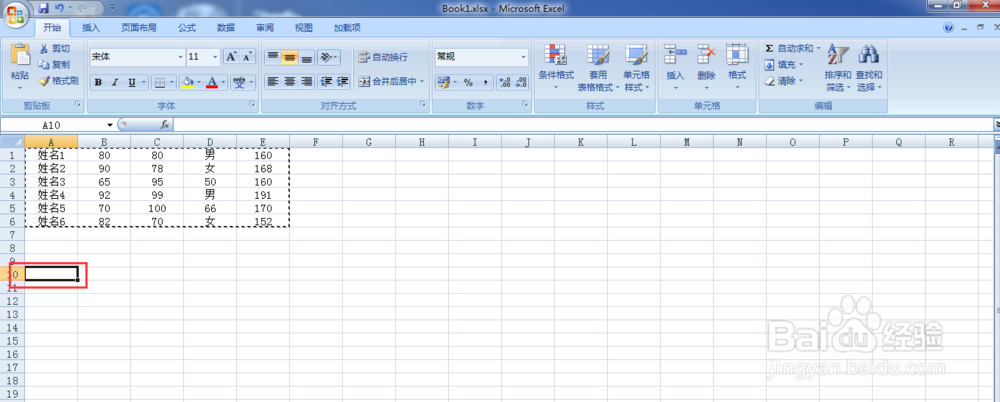Toggle middle vertical alignment
1000x402 pixels.
(290, 57)
